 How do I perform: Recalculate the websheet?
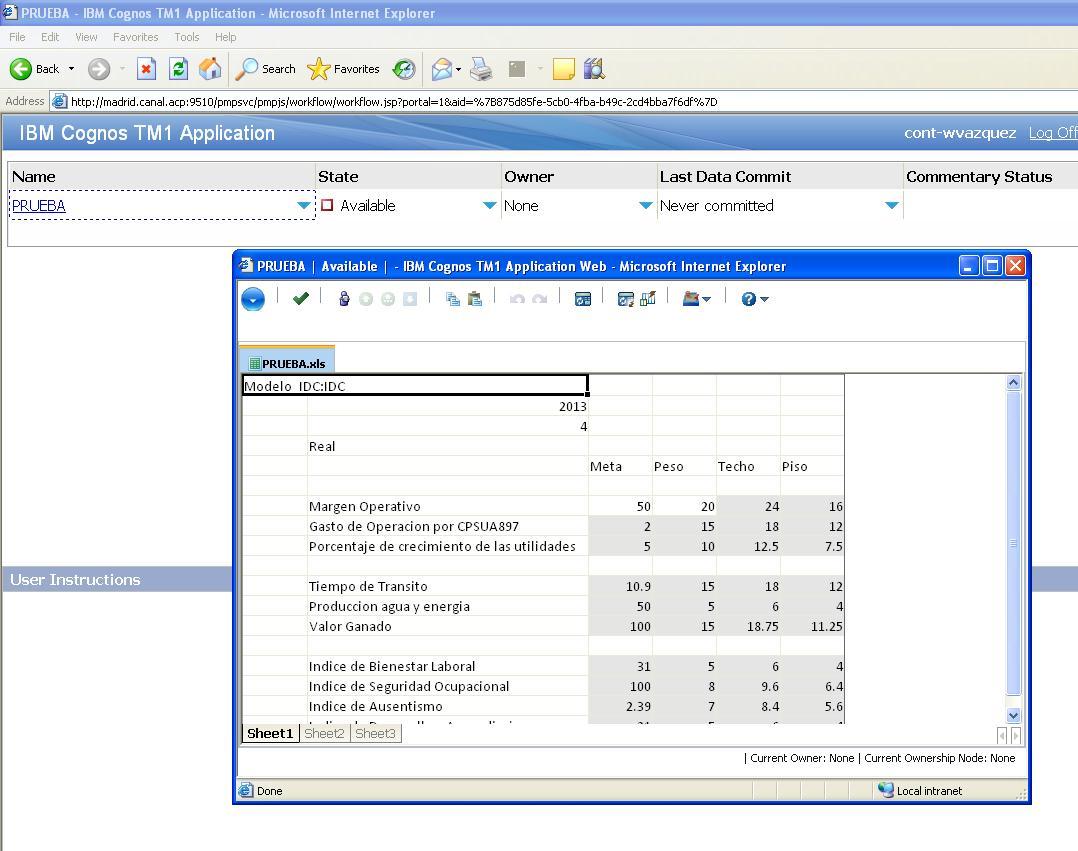point(582,298)
